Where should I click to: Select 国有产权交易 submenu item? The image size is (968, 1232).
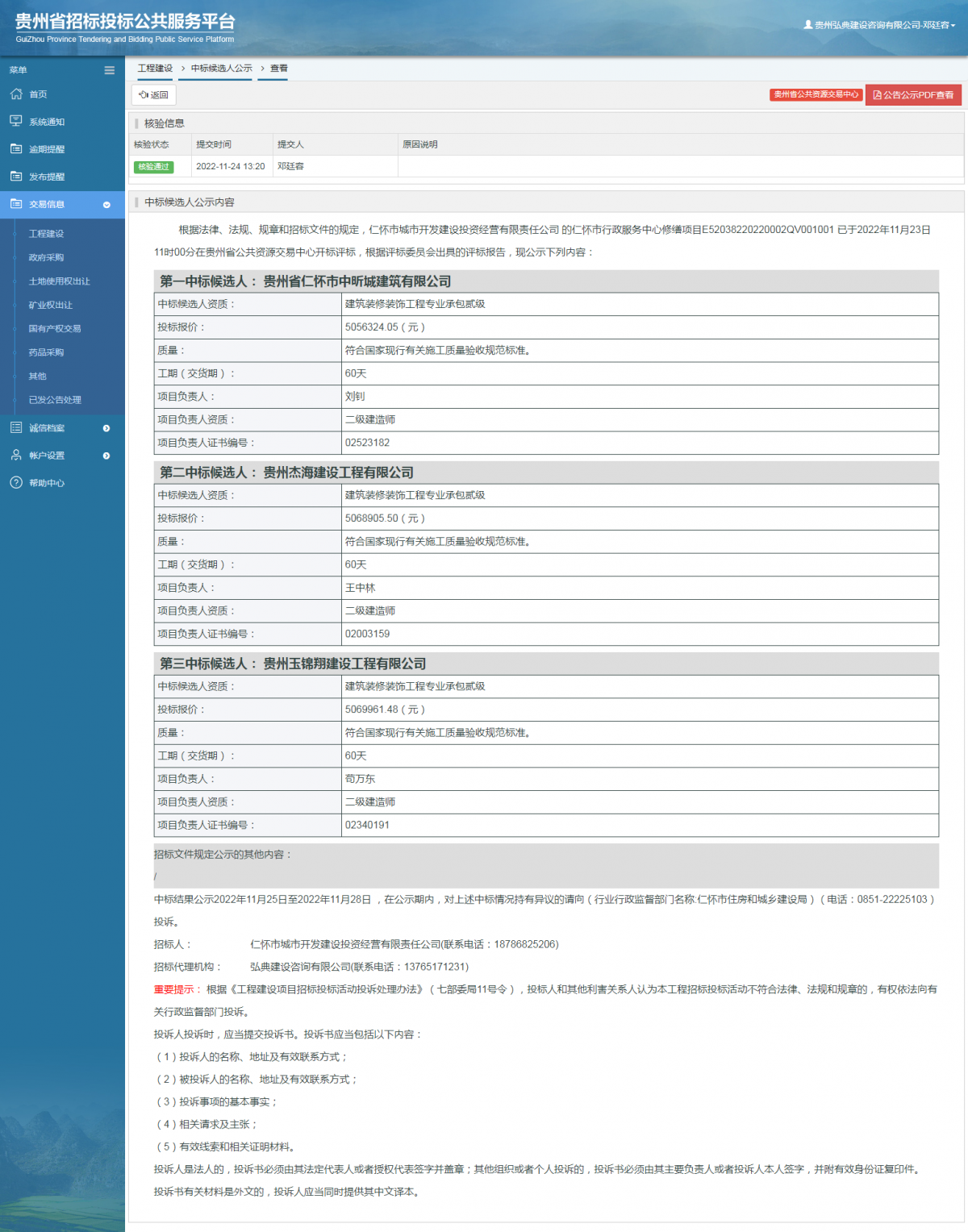tap(55, 328)
